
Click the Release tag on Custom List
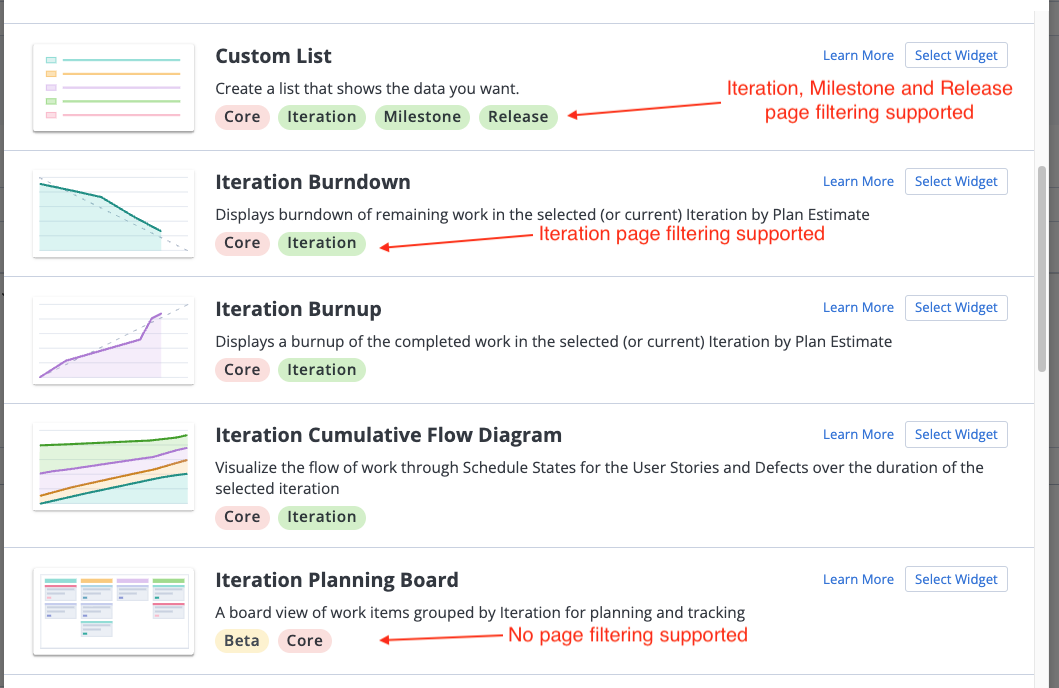coord(518,117)
